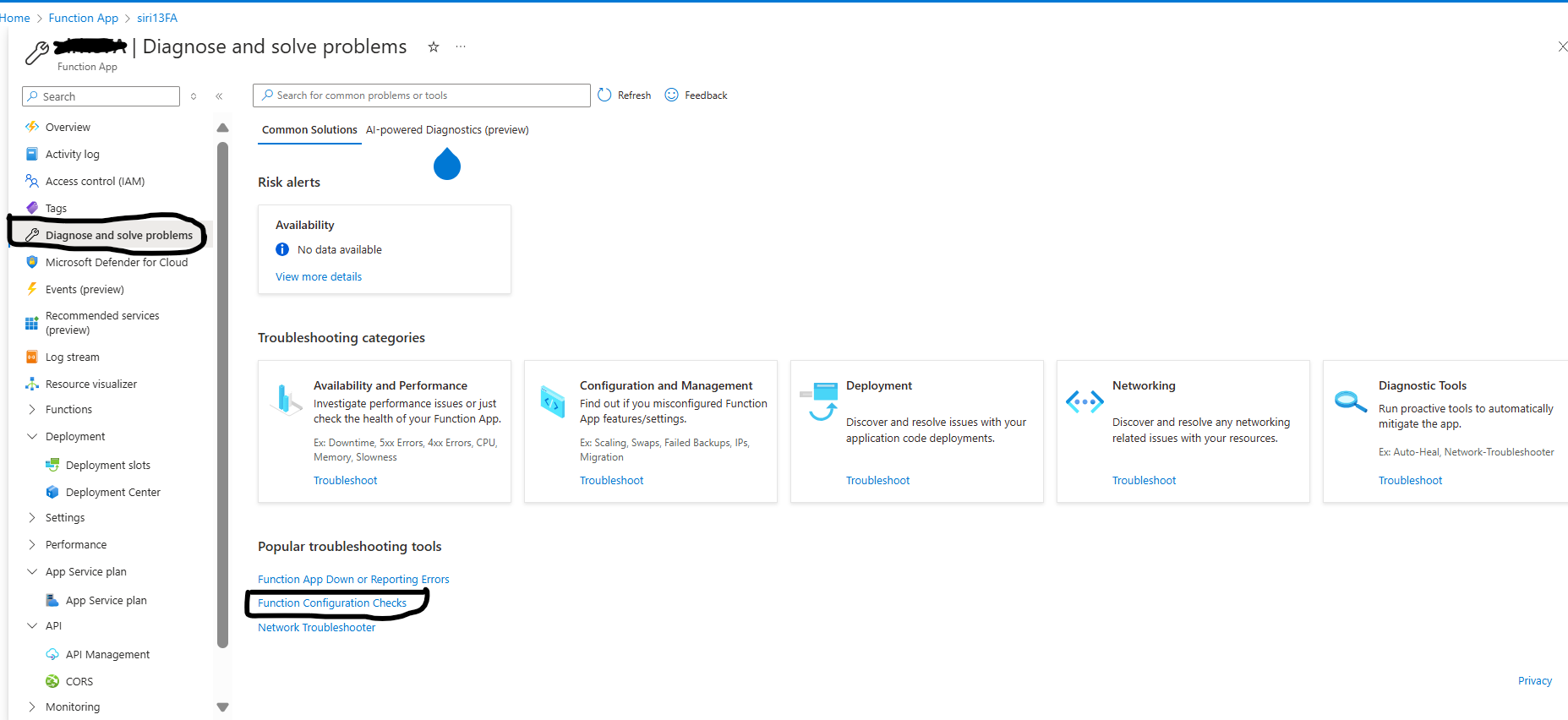This screenshot has width=1568, height=720.
Task: Click the Deployment Center cube icon
Action: [x=52, y=492]
